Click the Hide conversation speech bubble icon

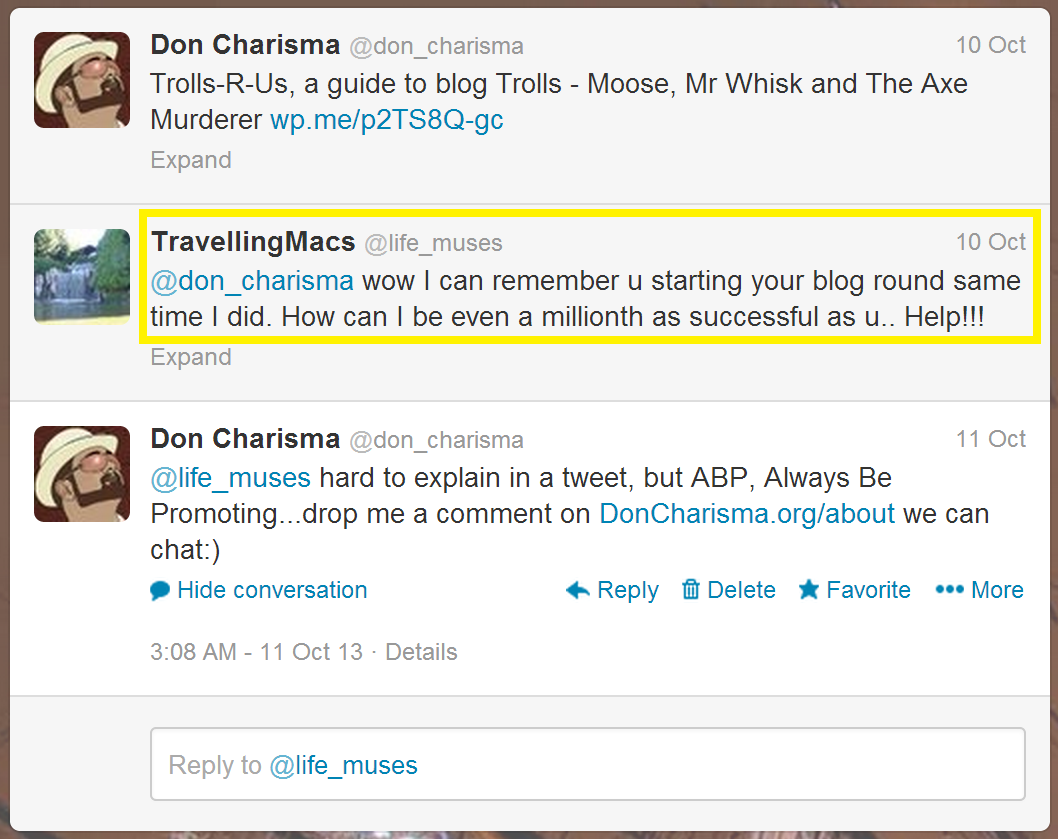point(160,591)
